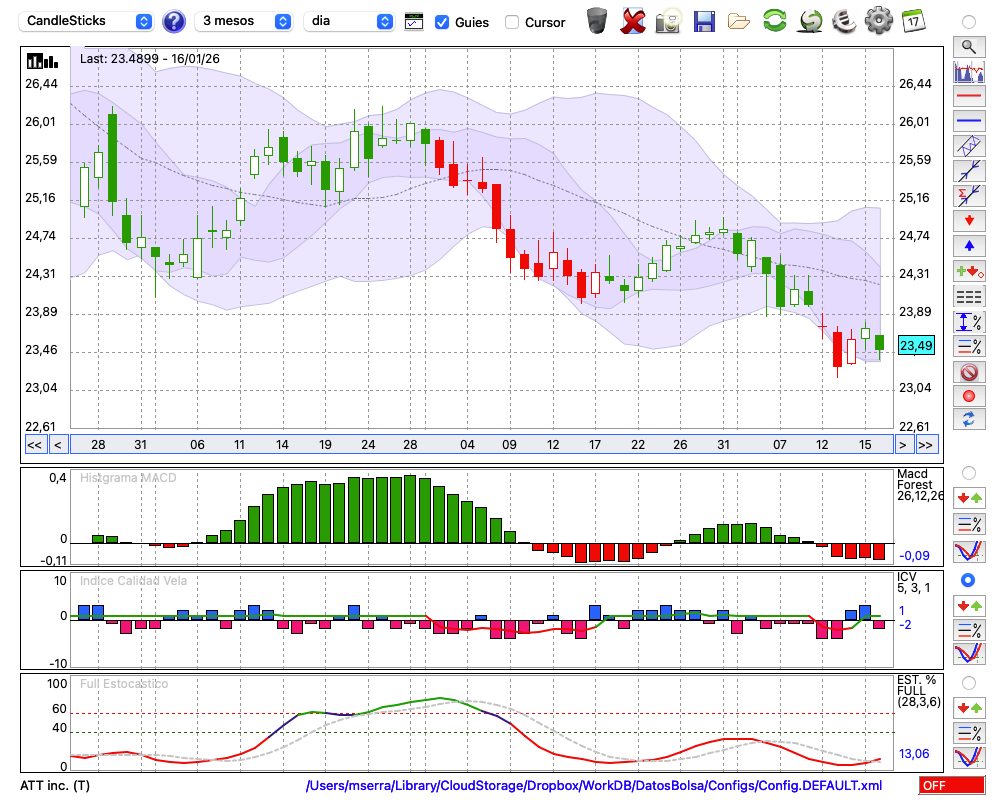This screenshot has height=800, width=1000.
Task: Open the CandleSticks chart type dropdown
Action: (88, 21)
